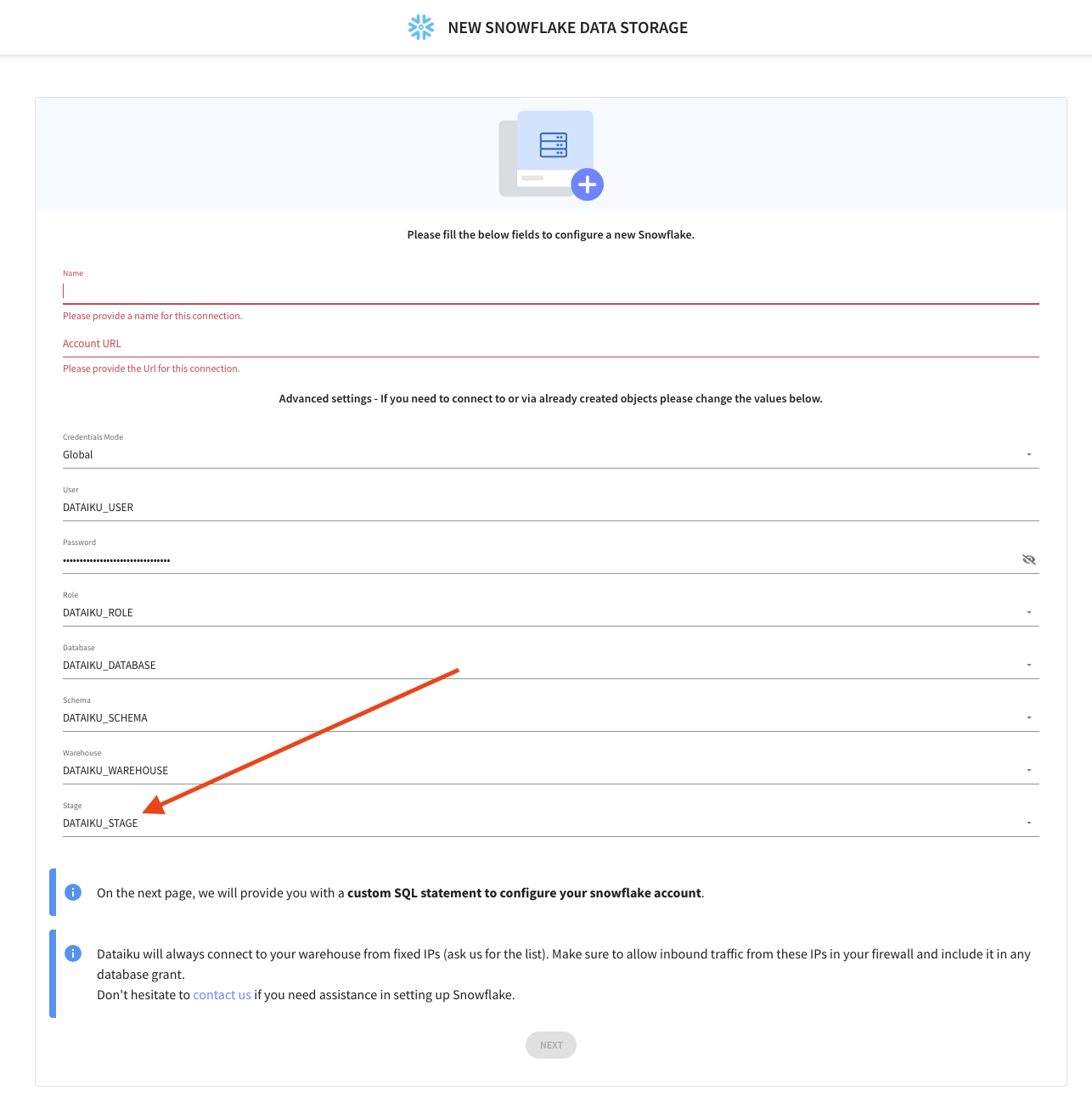
Task: Open the Role dropdown DATAIKU_ROLE
Action: (x=551, y=613)
